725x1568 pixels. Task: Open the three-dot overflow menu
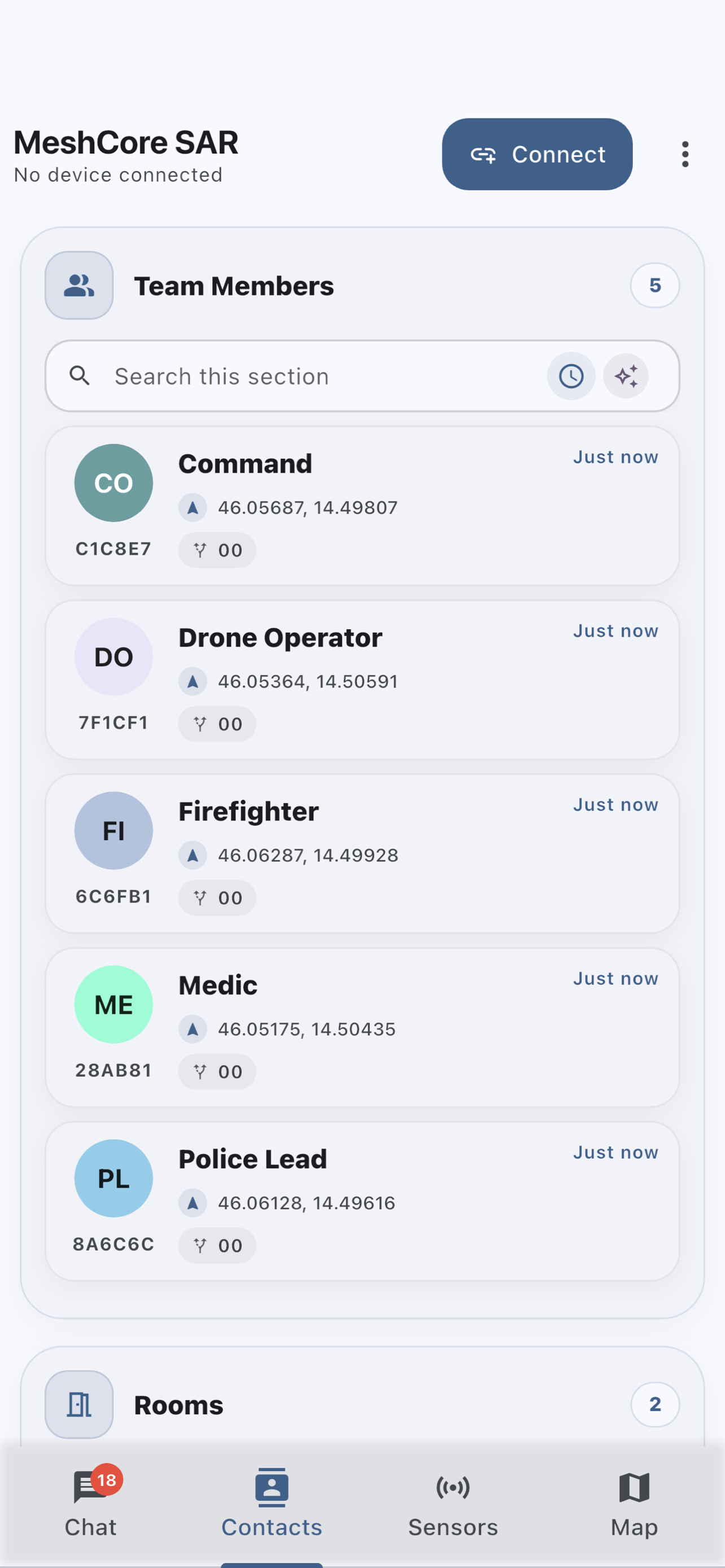tap(685, 154)
